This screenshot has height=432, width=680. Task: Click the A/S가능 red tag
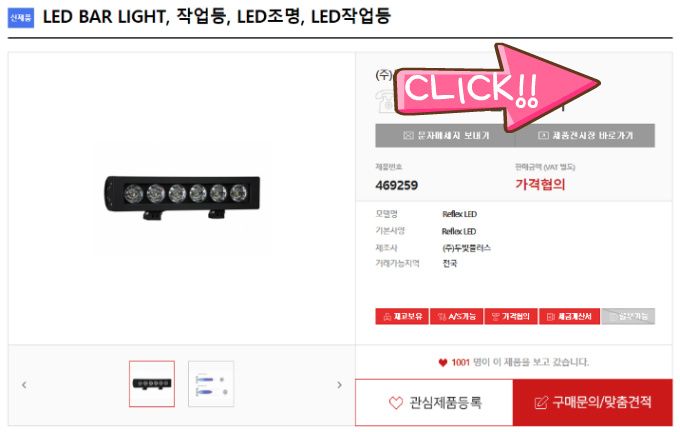(456, 317)
